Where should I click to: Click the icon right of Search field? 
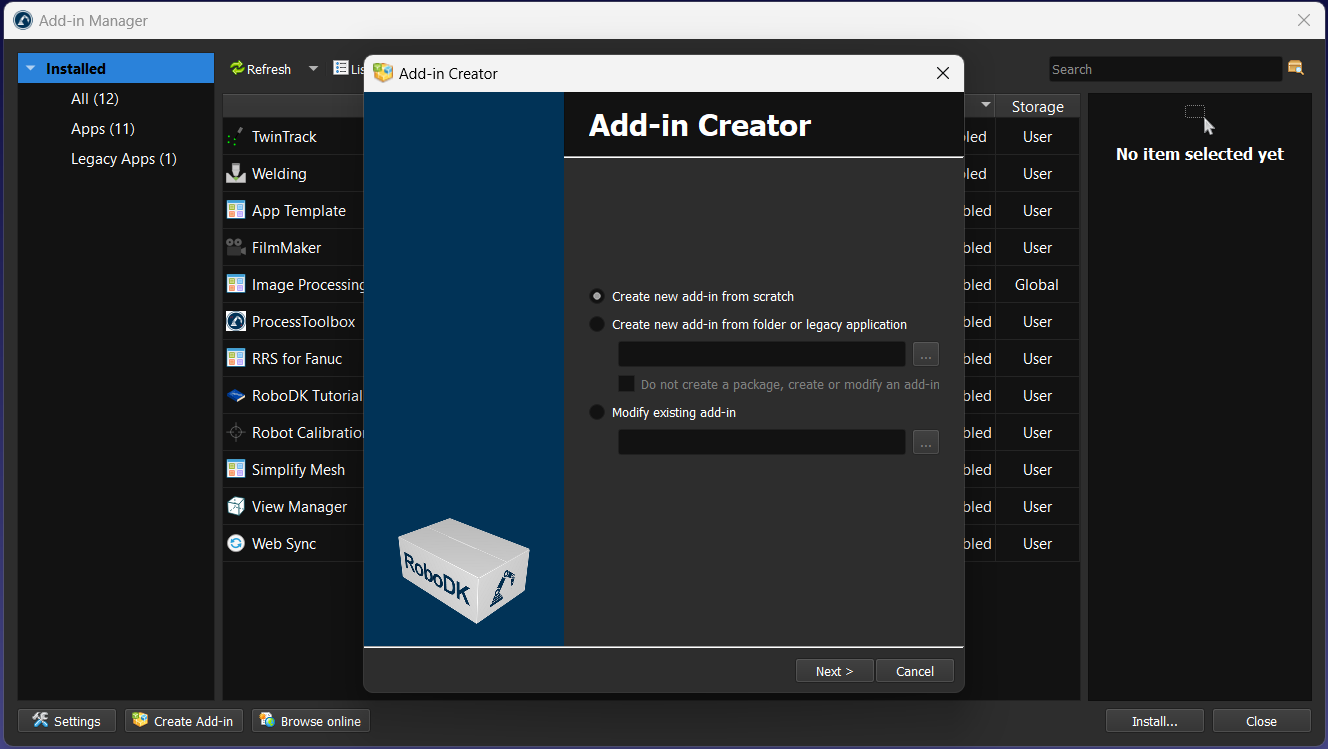click(x=1296, y=68)
